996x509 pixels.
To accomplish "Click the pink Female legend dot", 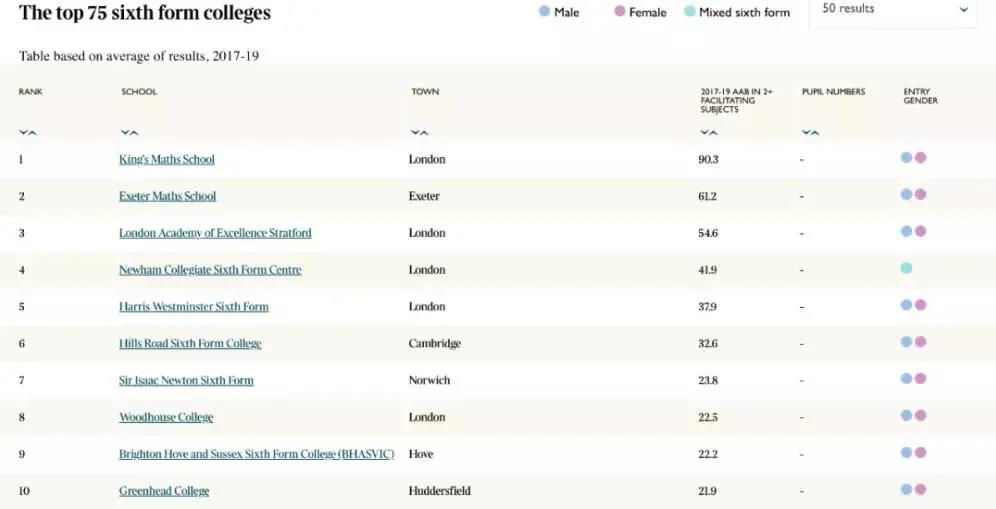I will tap(619, 11).
